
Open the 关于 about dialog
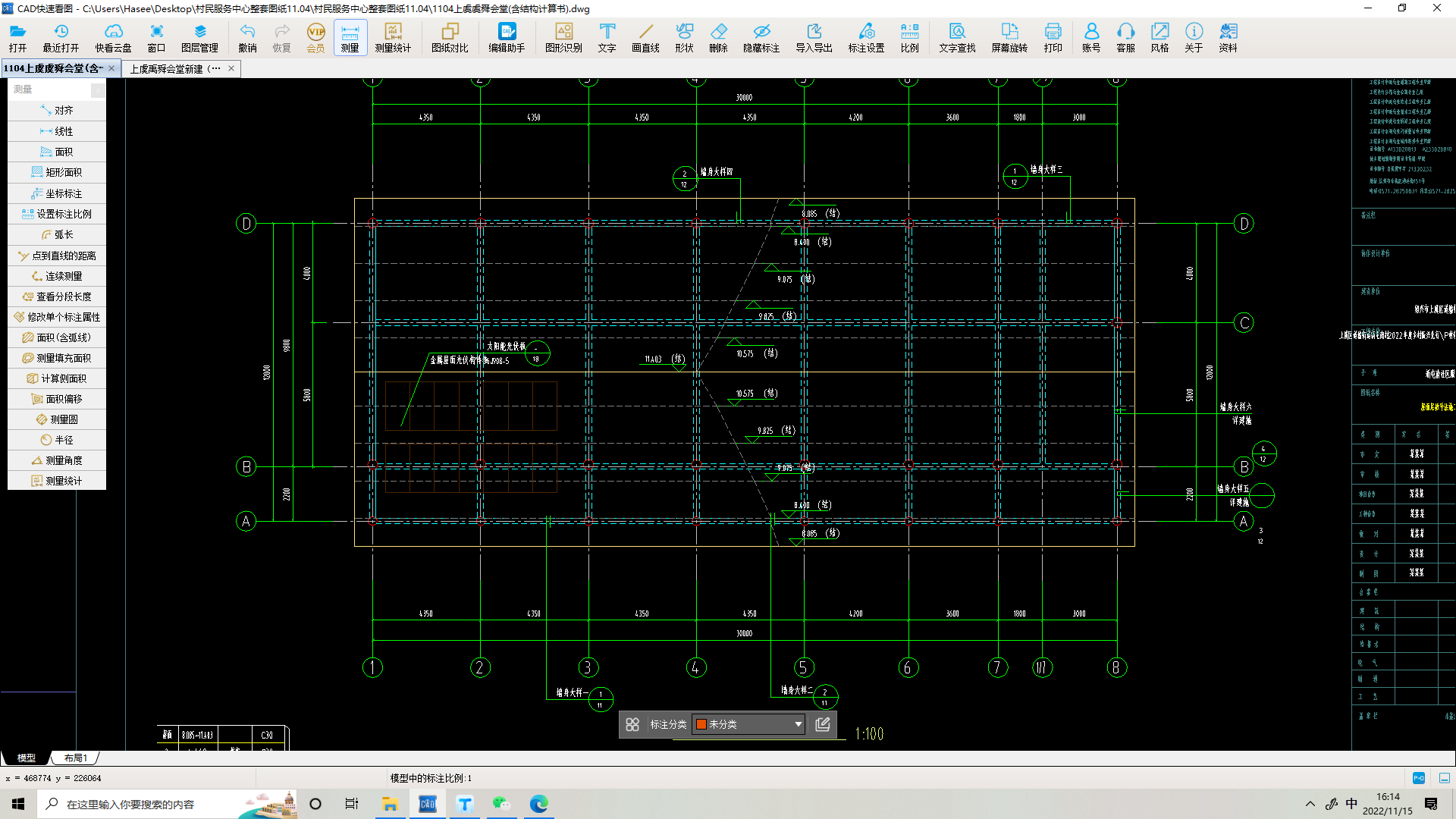(x=1194, y=37)
